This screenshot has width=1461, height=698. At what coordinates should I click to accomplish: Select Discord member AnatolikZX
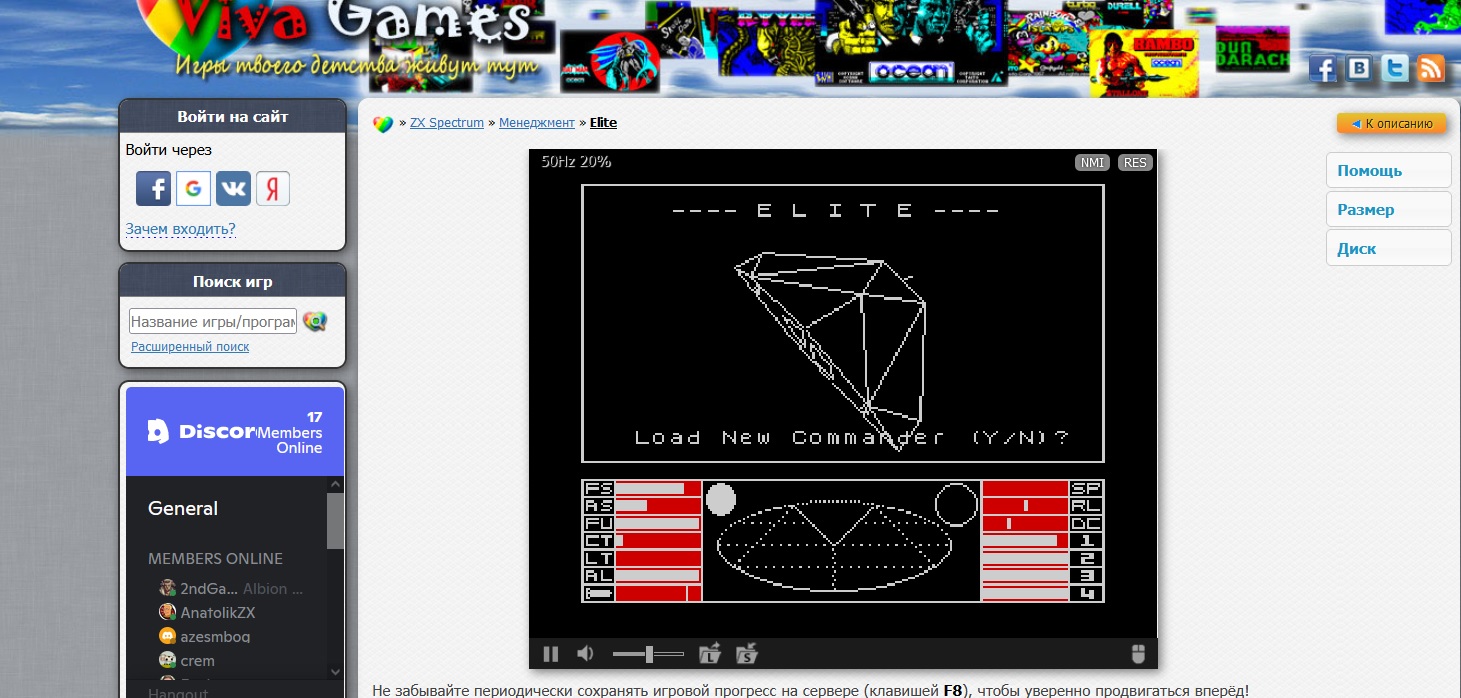point(207,612)
